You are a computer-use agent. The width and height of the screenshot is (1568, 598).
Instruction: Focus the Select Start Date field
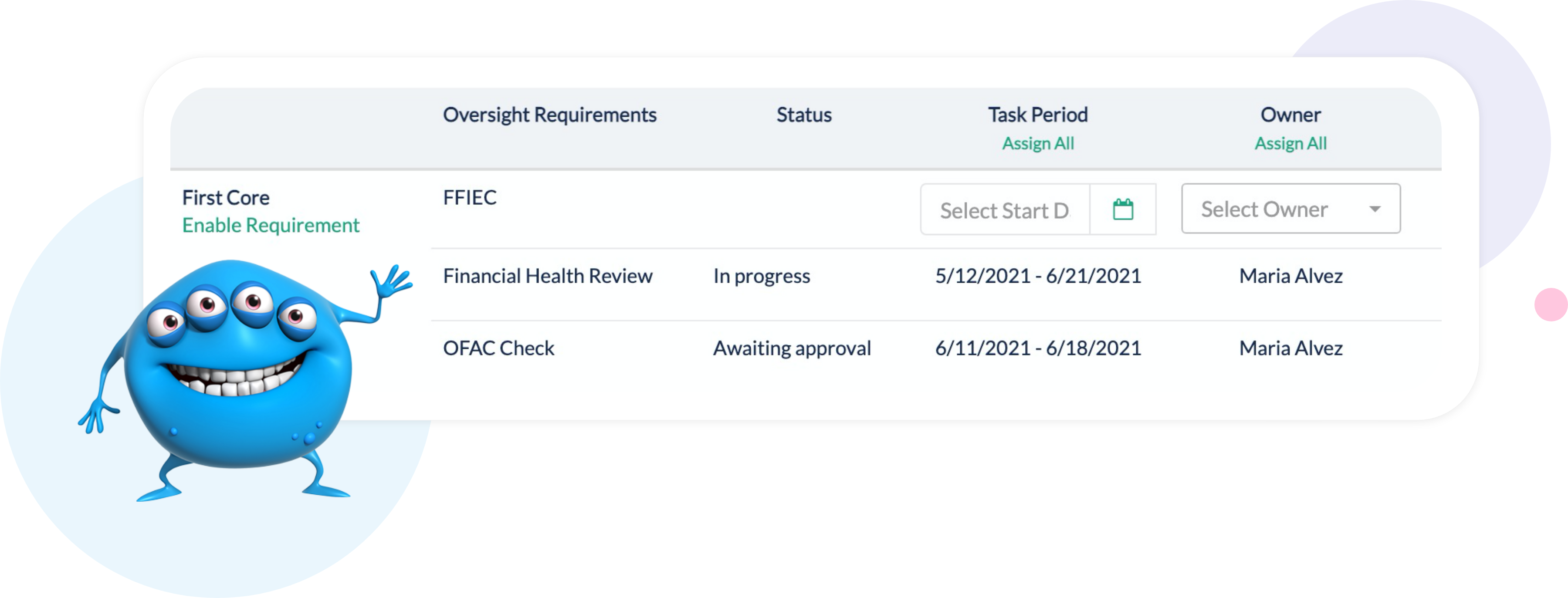pos(1005,210)
